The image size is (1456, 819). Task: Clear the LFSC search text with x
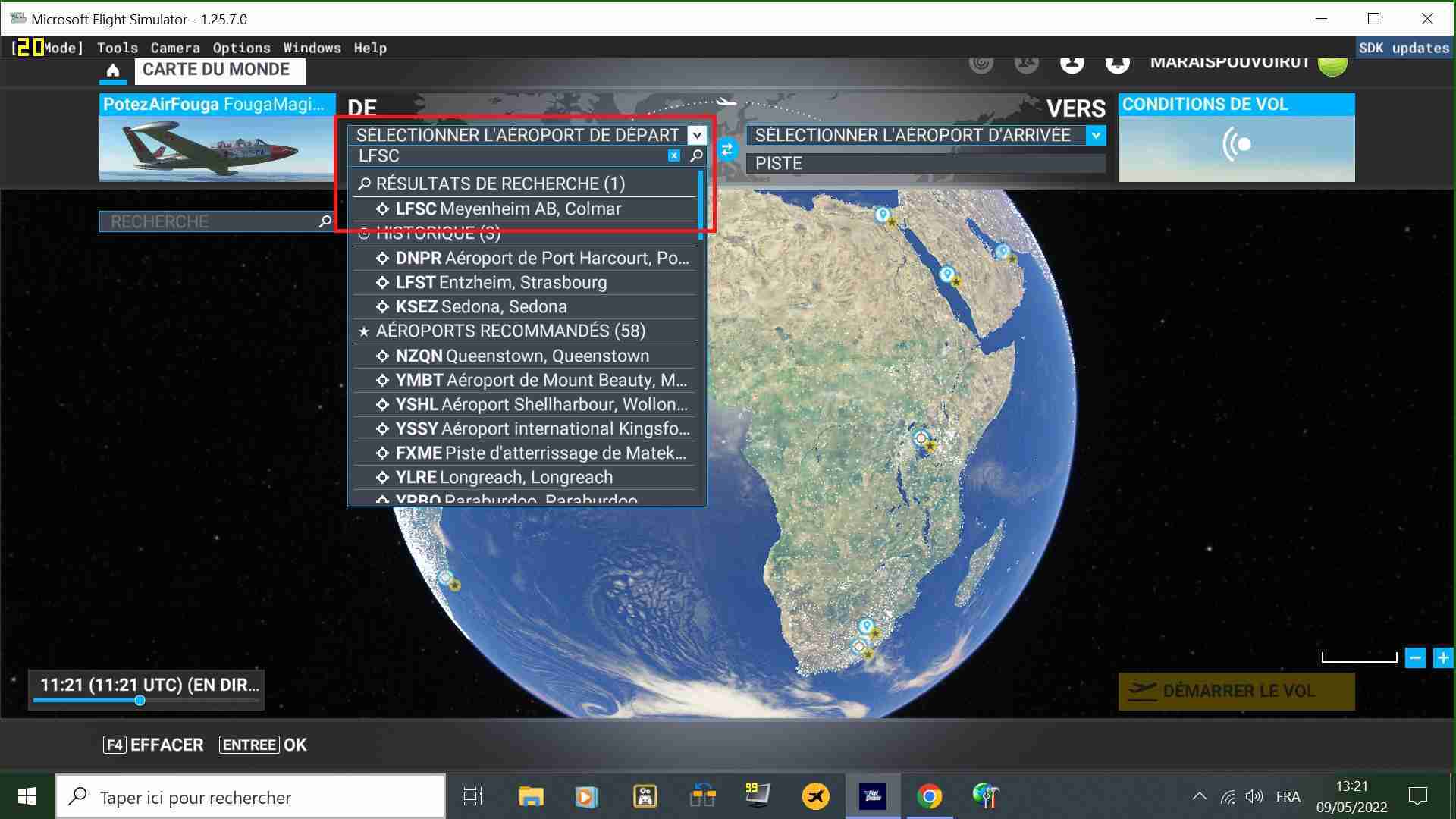[x=673, y=155]
